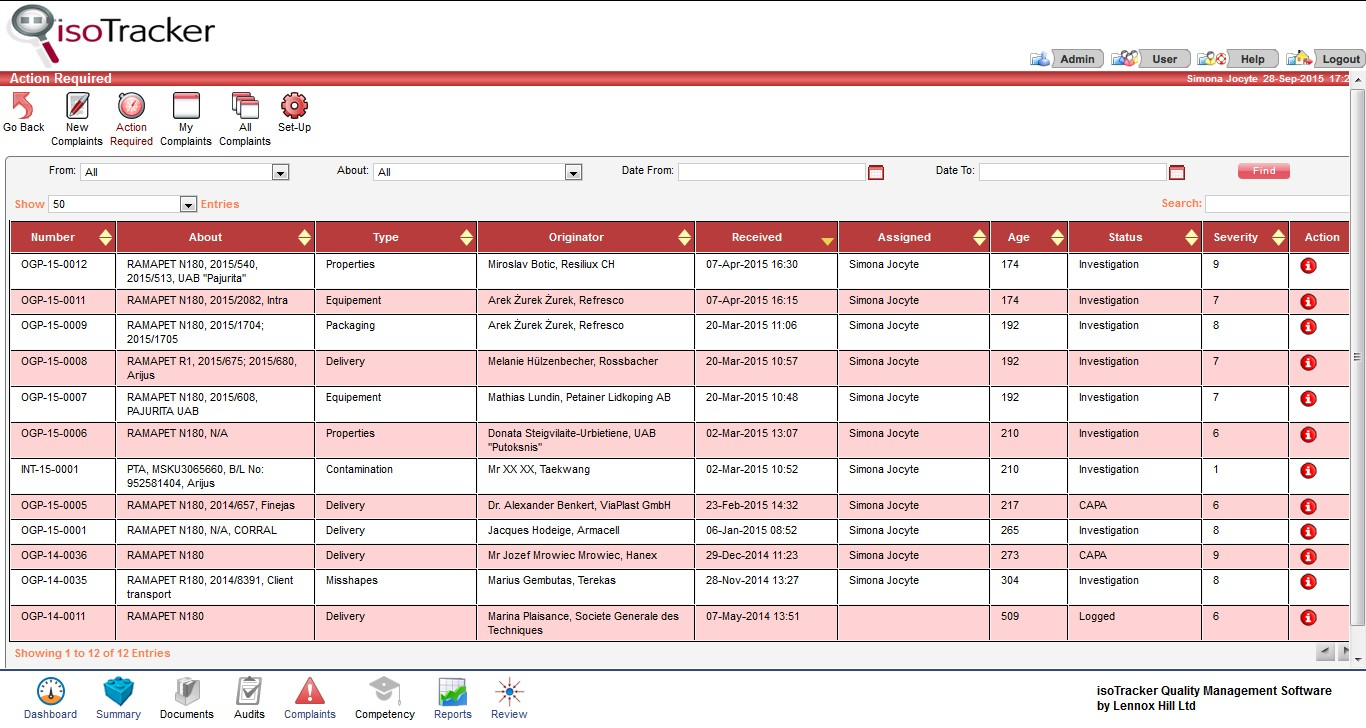Open the About filter dropdown
The height and width of the screenshot is (728, 1366).
point(573,172)
